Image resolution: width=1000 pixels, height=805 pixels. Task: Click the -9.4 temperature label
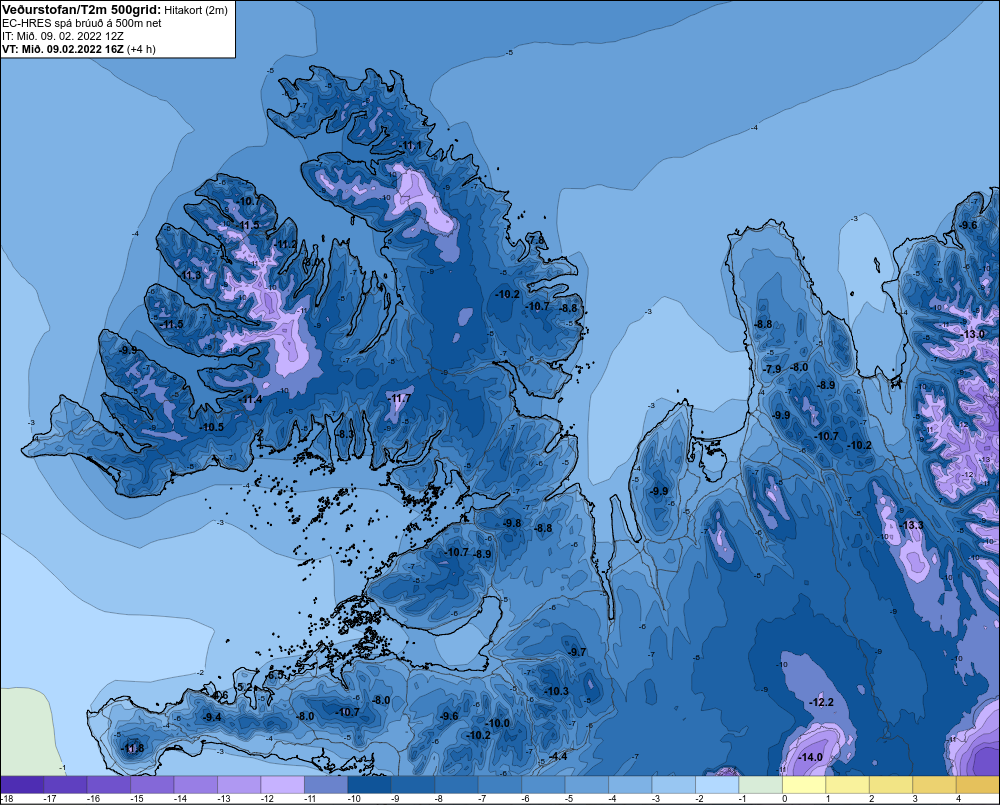point(211,717)
